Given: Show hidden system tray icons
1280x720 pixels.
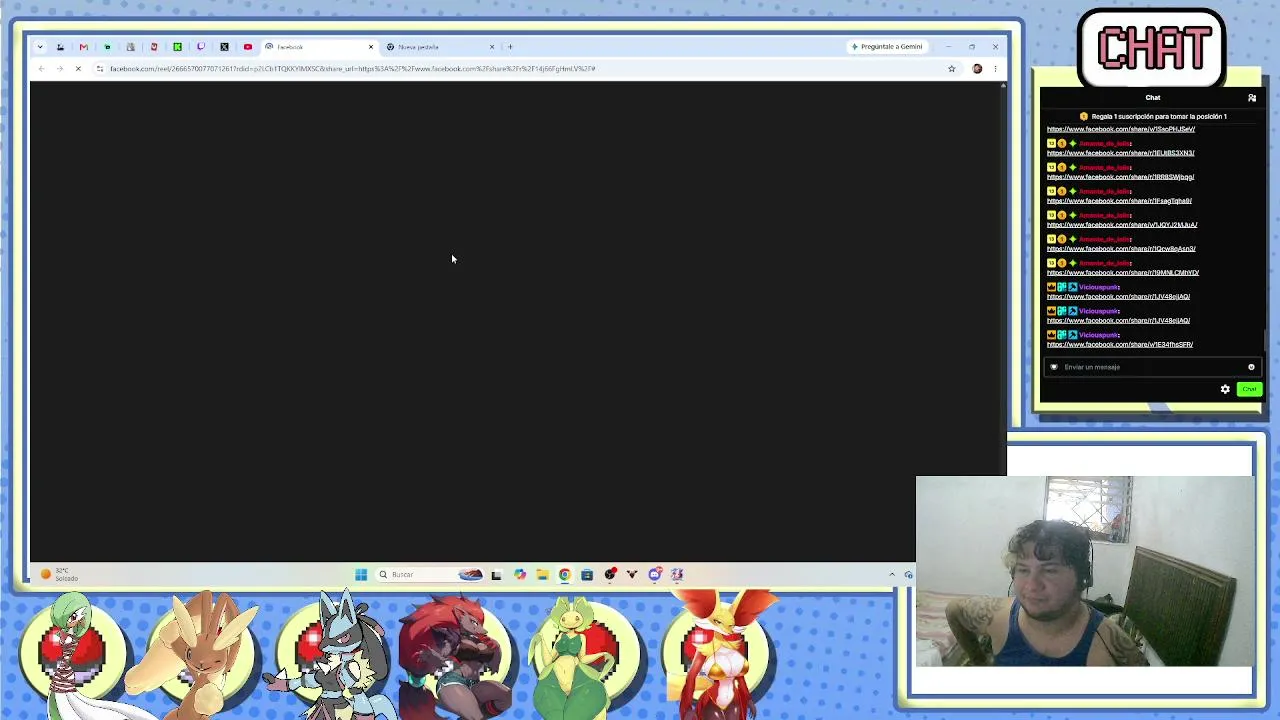Looking at the screenshot, I should pos(892,574).
